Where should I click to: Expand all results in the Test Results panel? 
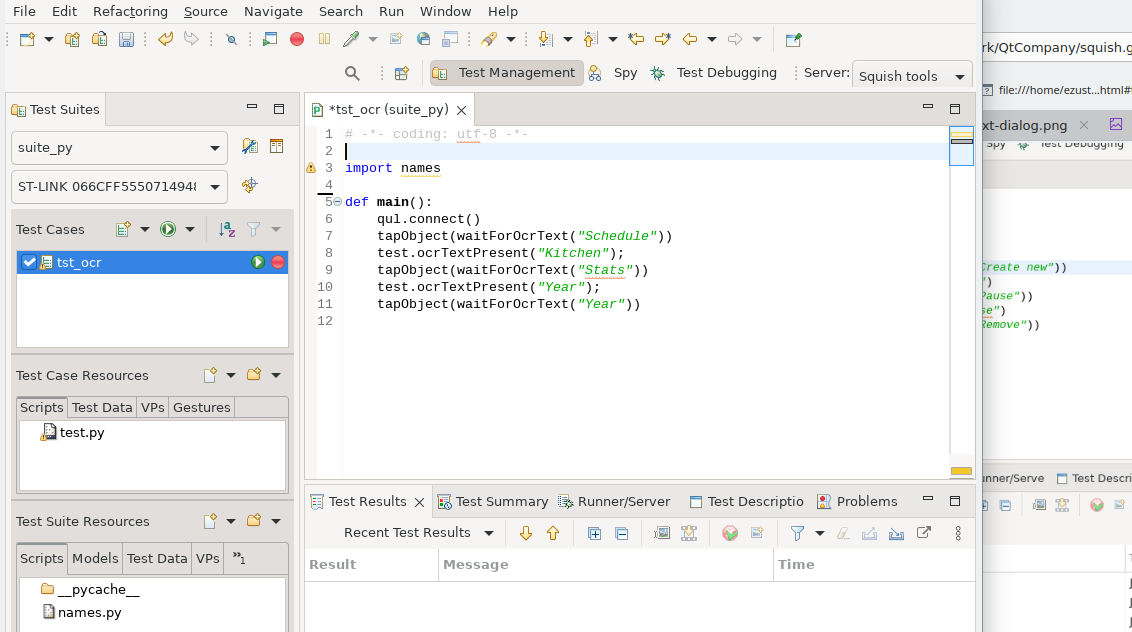(x=594, y=533)
